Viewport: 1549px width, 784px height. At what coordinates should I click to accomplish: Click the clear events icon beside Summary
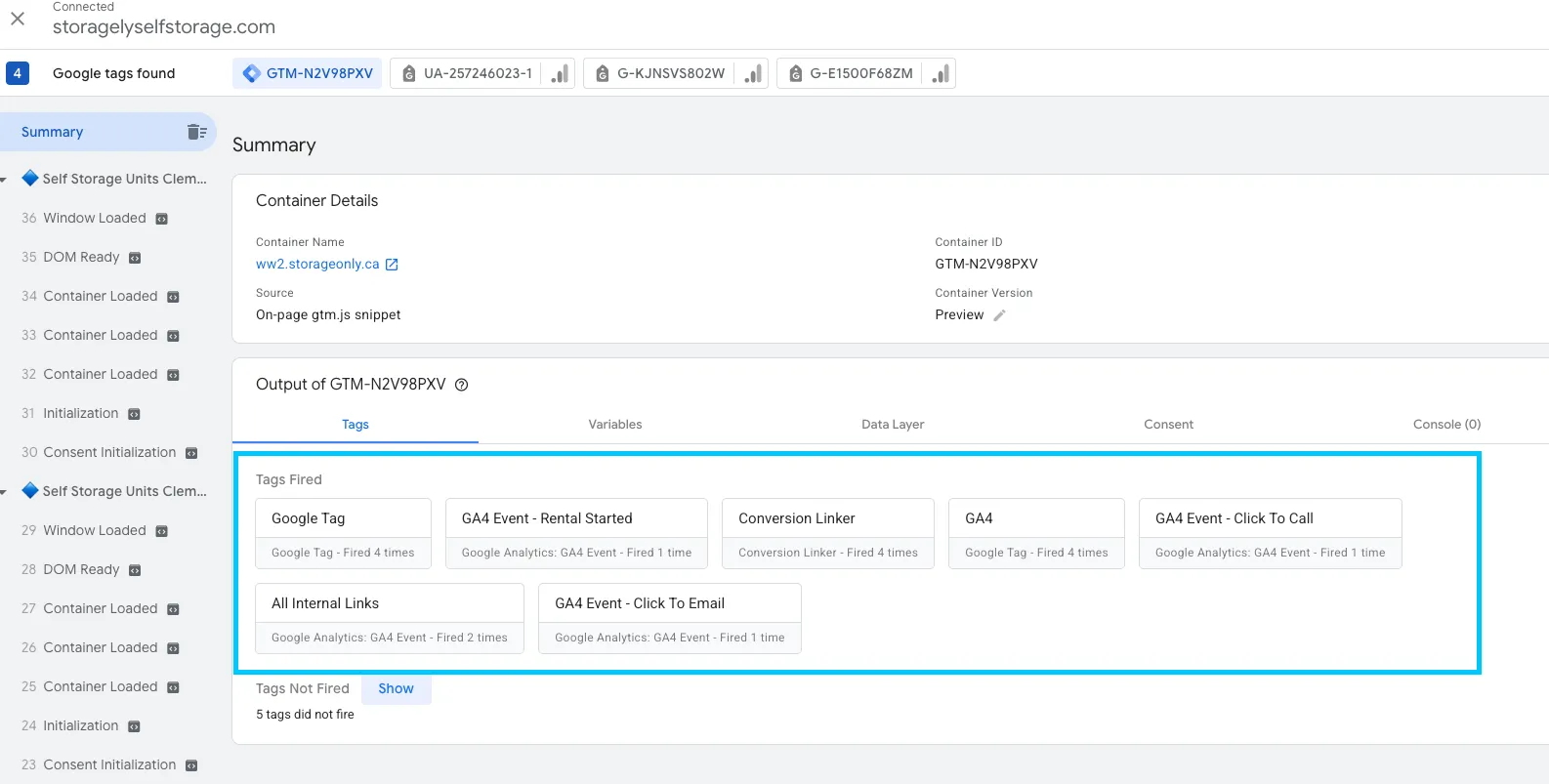pos(196,132)
